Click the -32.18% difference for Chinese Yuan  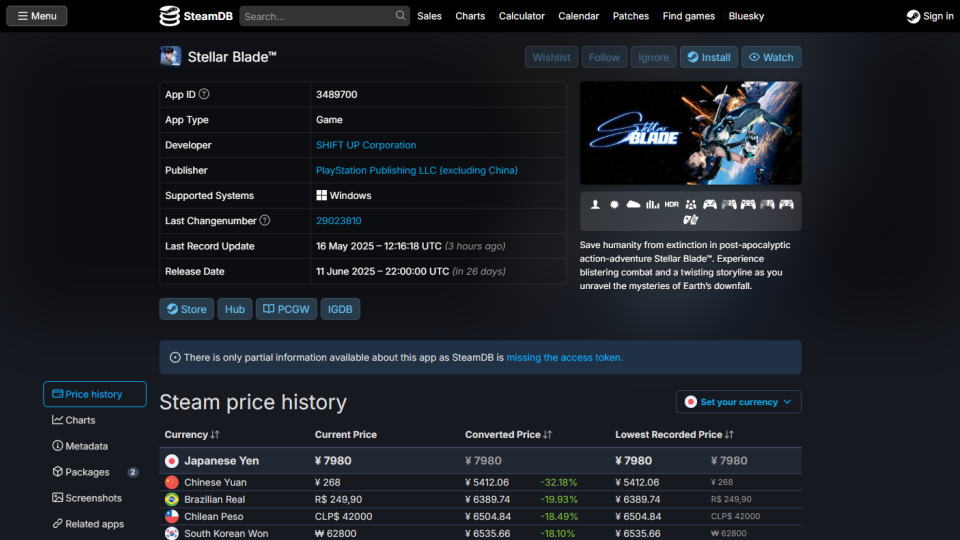(x=558, y=482)
